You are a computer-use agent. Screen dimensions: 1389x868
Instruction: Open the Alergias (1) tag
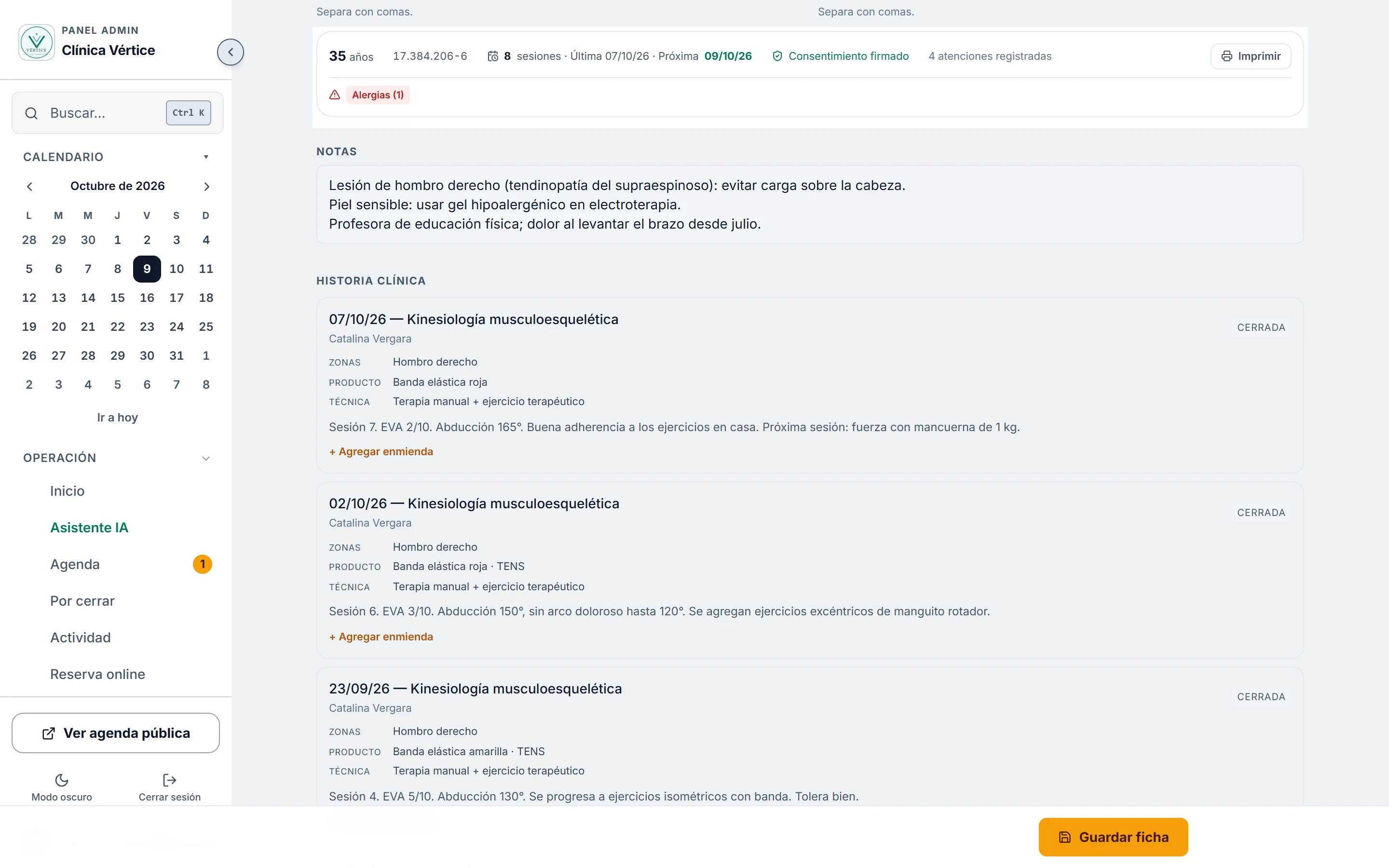point(378,95)
